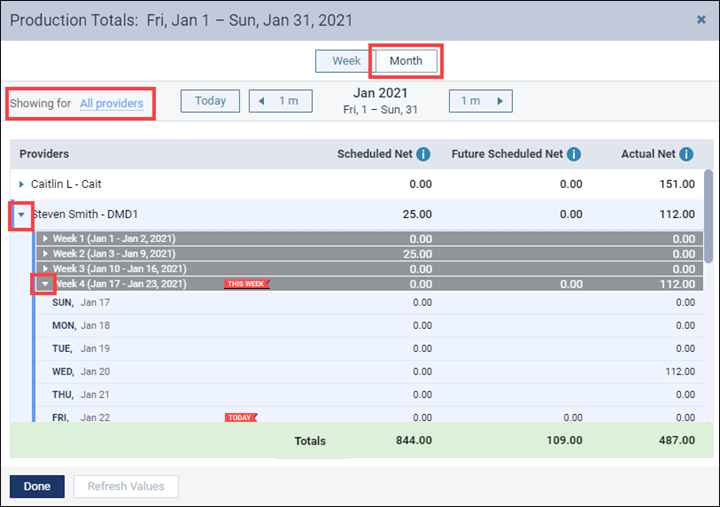Click the TUE, Jan 19 row
The height and width of the screenshot is (507, 720).
pyautogui.click(x=370, y=349)
